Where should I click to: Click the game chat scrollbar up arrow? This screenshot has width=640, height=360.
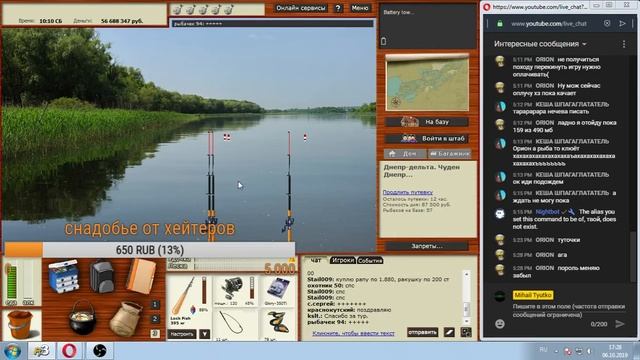coord(467,274)
